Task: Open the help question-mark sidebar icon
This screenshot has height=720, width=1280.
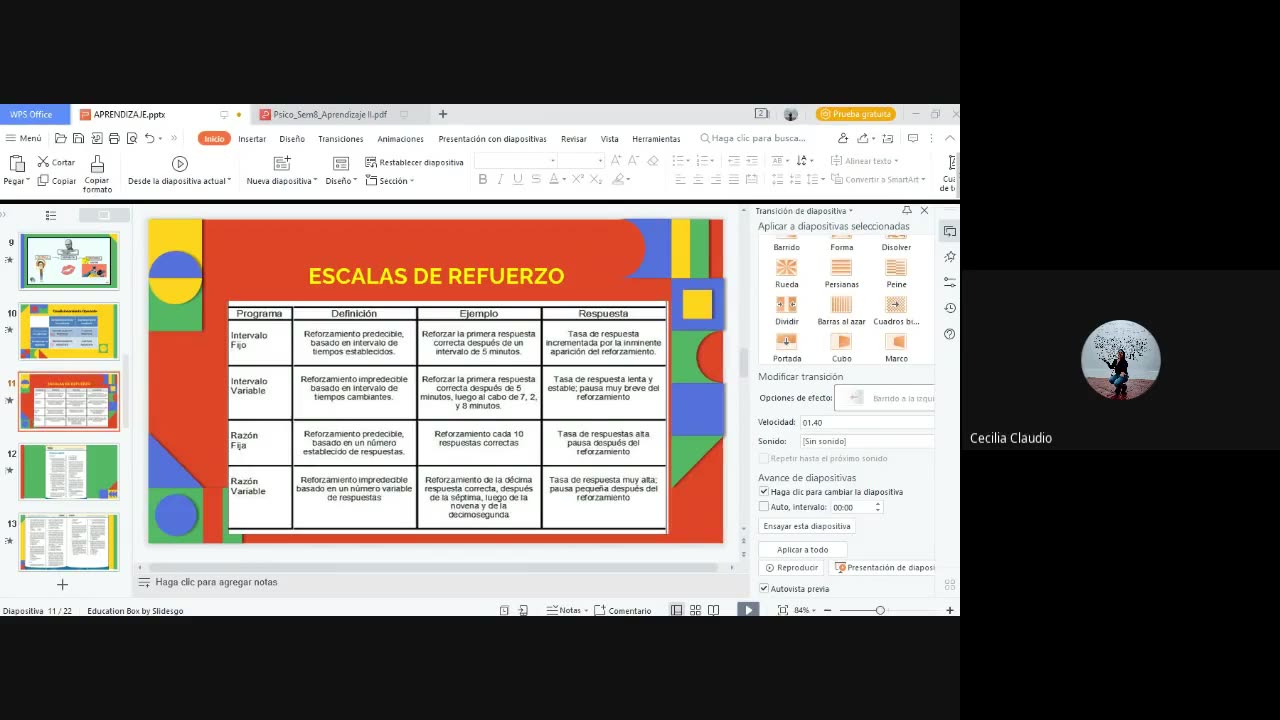Action: pos(950,334)
